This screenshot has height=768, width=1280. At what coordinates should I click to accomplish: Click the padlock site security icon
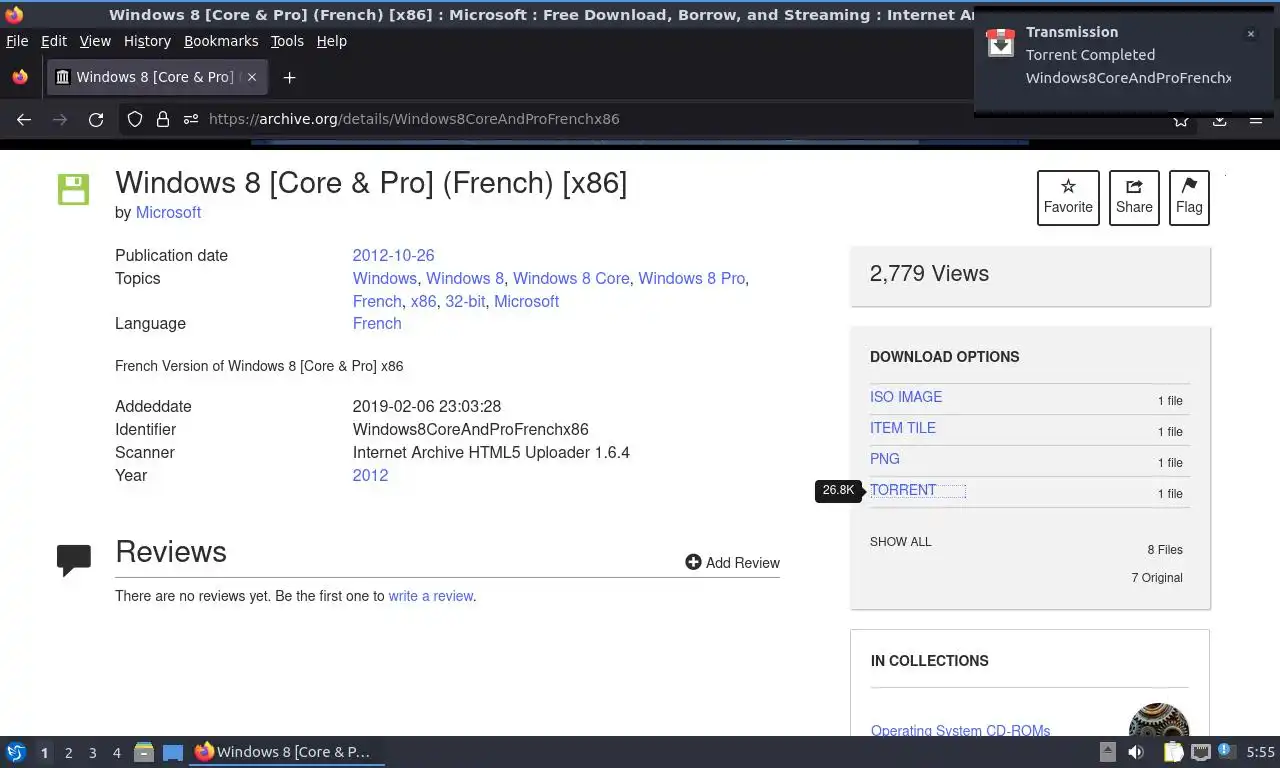(x=163, y=119)
